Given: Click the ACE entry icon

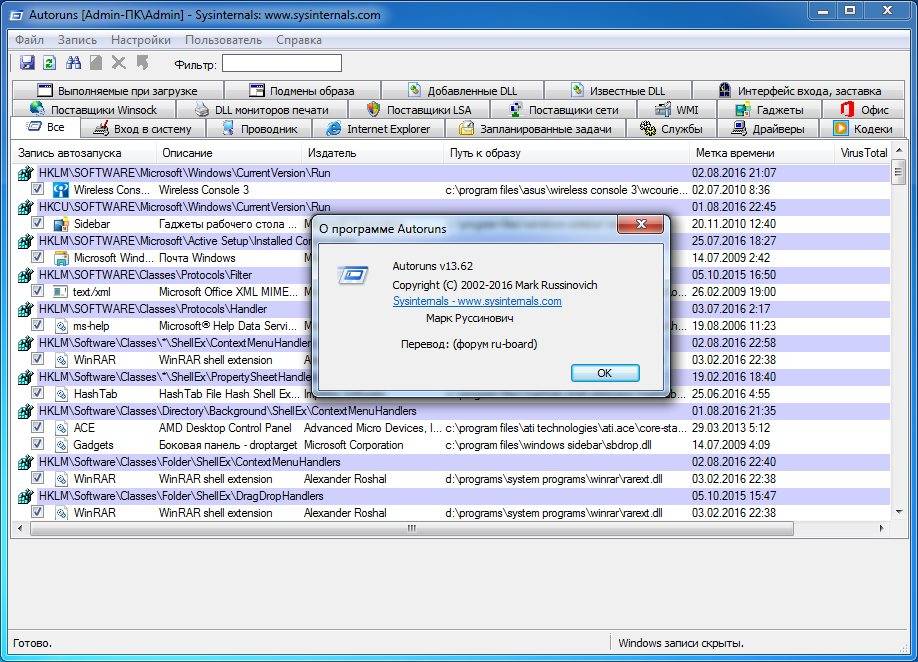Looking at the screenshot, I should pos(61,428).
